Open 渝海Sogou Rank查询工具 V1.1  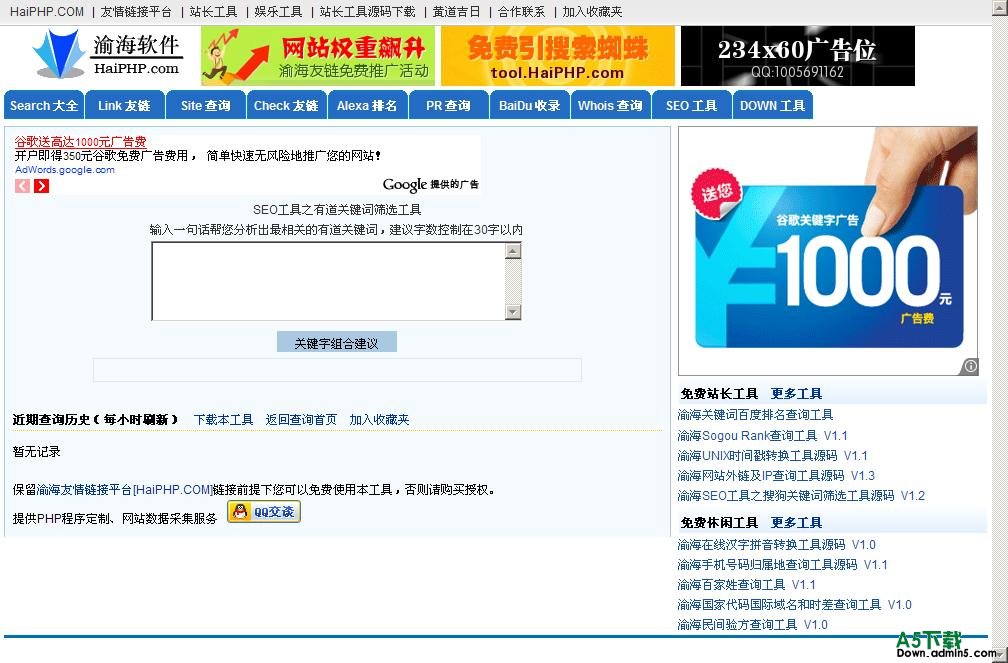click(x=762, y=435)
